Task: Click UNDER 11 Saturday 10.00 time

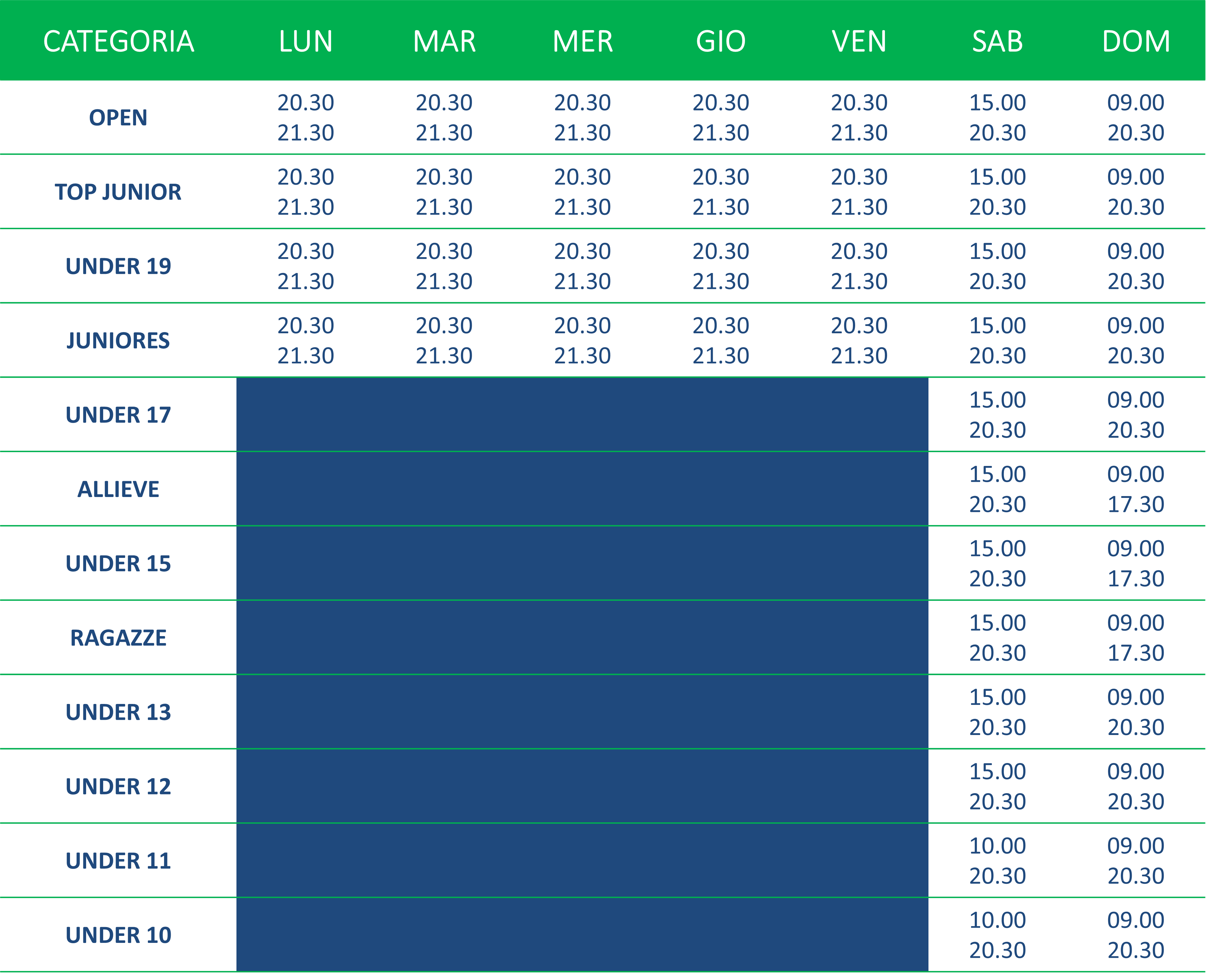Action: 997,846
